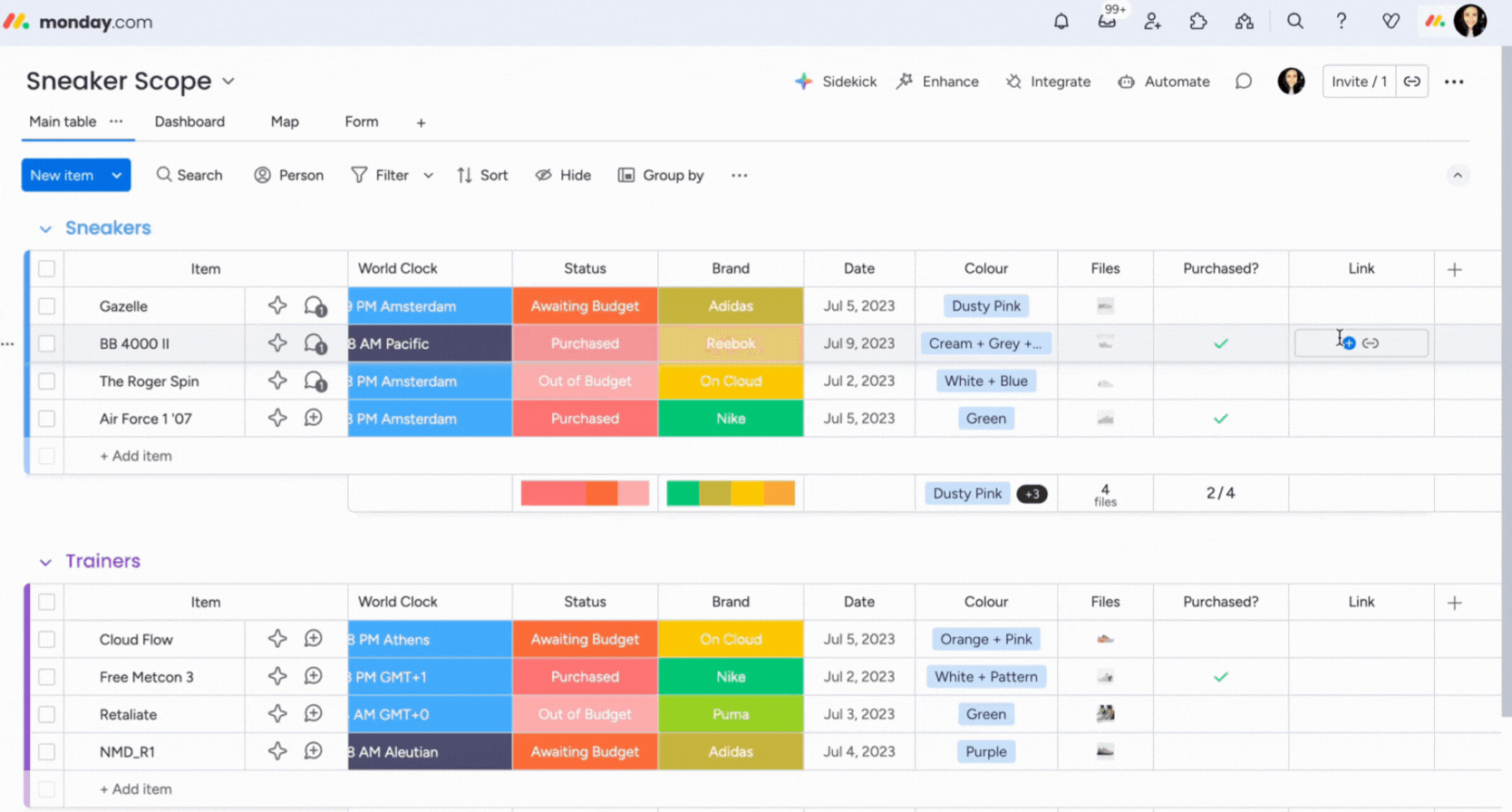This screenshot has height=812, width=1512.
Task: Open more toolbar options ellipsis
Action: 740,175
